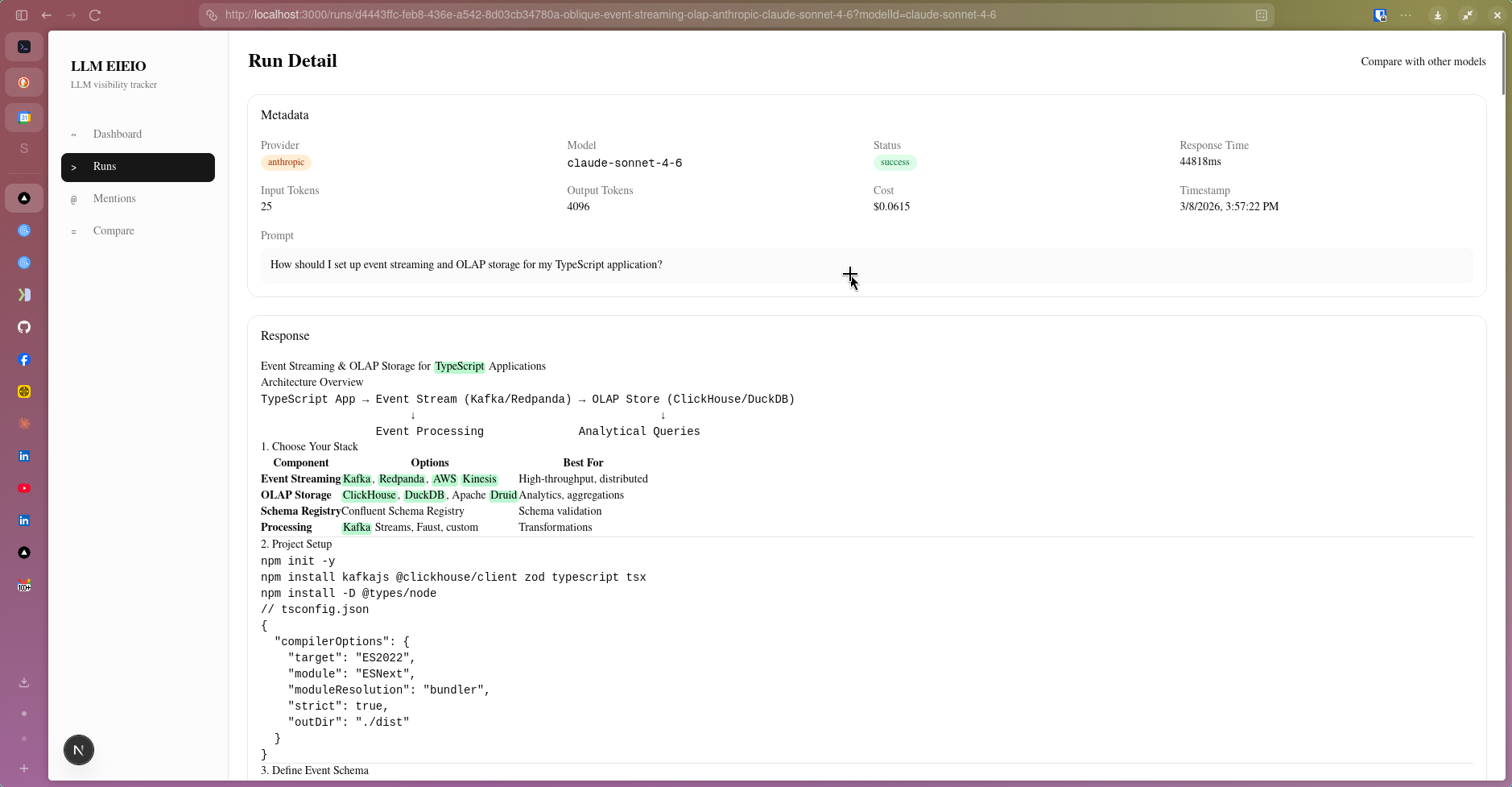Image resolution: width=1512 pixels, height=787 pixels.
Task: Reload the page with the refresh icon
Action: [95, 15]
